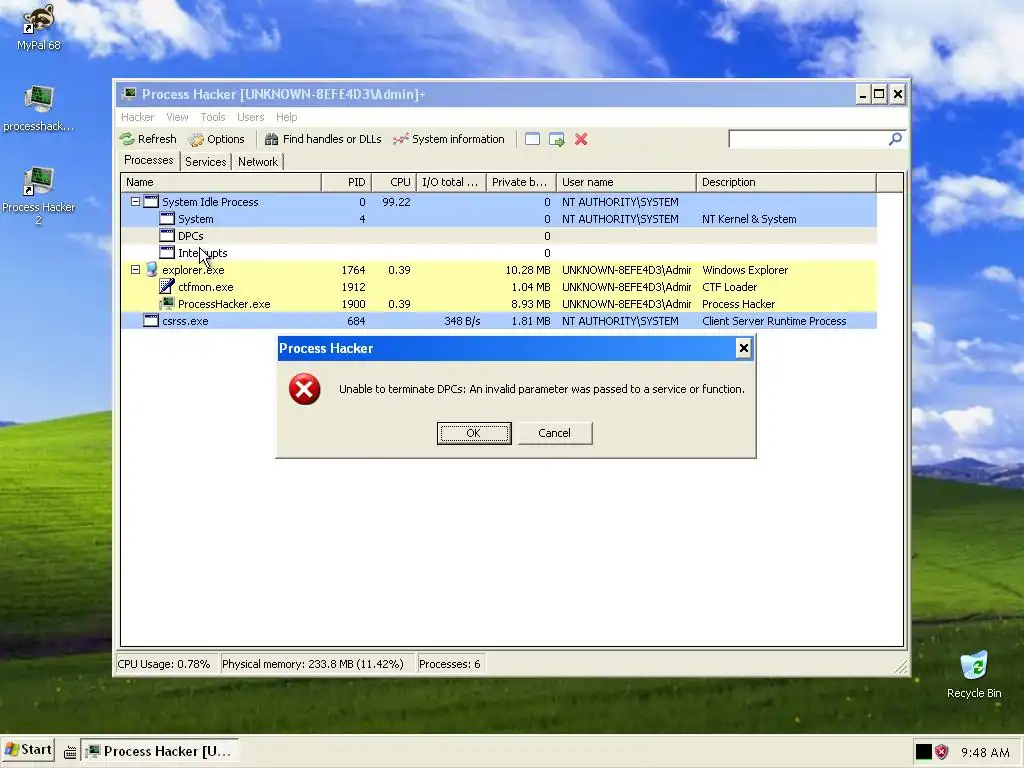Sort by the PID column header
Screen dimensions: 1024x768
pos(346,182)
